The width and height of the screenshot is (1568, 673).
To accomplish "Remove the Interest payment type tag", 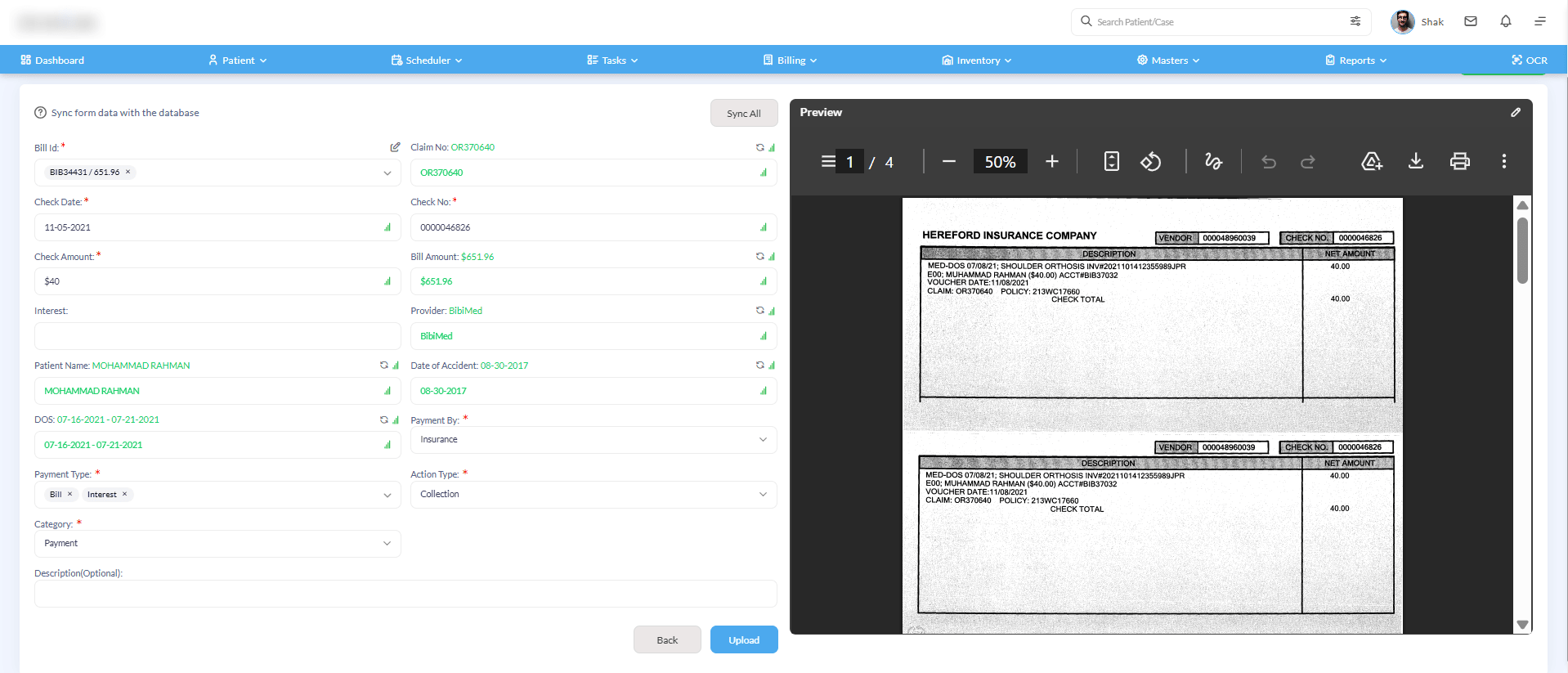I will 124,495.
